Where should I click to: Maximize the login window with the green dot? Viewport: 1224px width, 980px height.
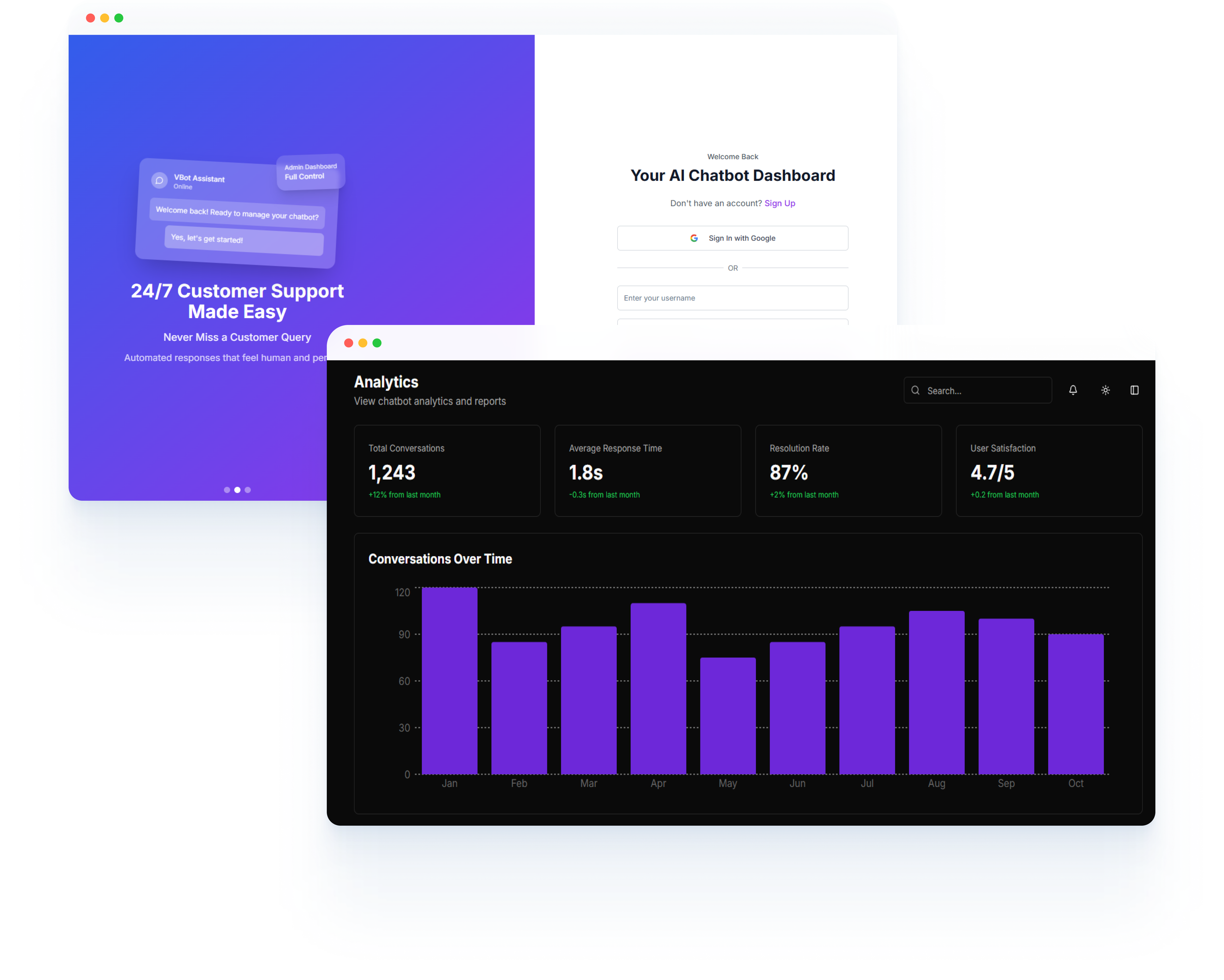click(x=119, y=18)
